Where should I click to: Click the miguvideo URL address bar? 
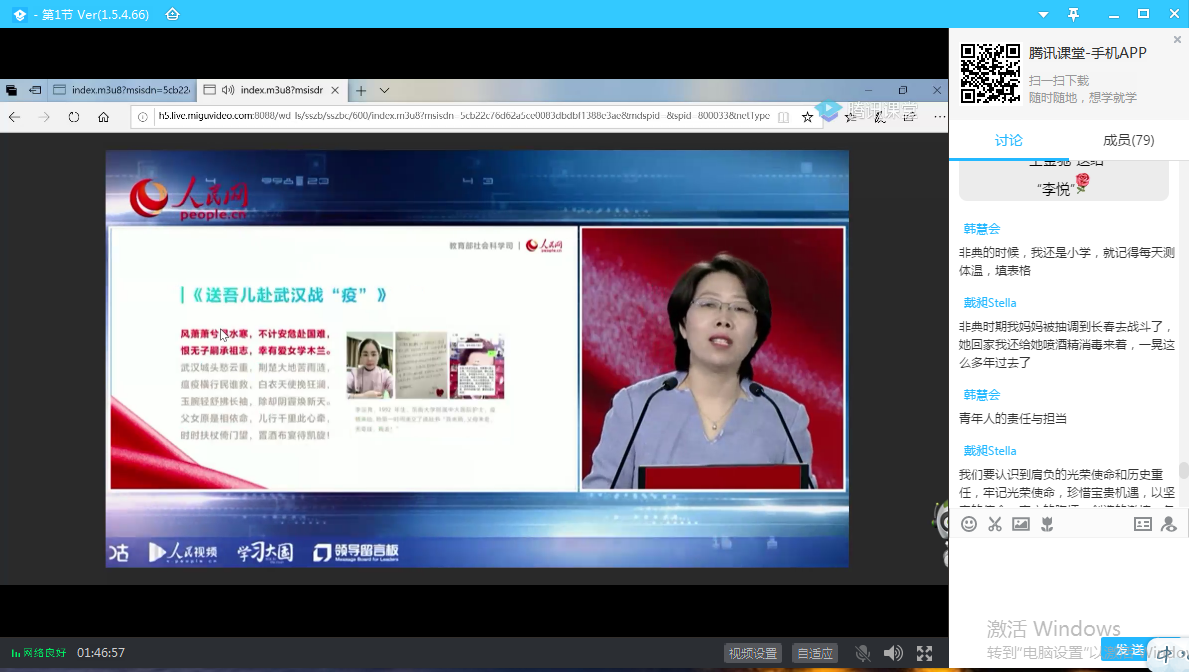click(x=463, y=116)
